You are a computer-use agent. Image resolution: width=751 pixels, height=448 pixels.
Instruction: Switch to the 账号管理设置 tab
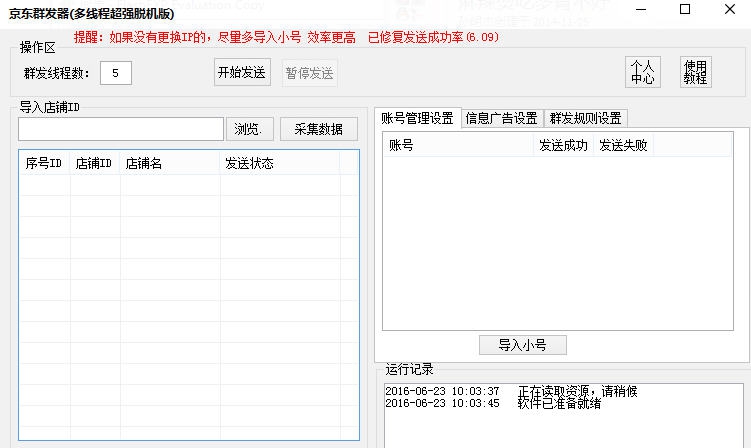click(x=418, y=118)
